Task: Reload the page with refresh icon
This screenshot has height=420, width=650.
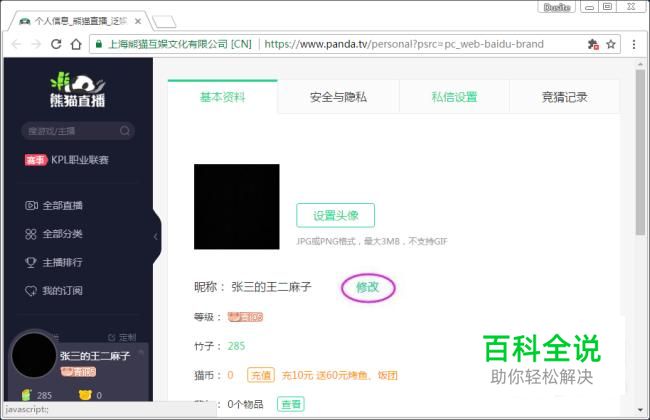Action: click(56, 44)
